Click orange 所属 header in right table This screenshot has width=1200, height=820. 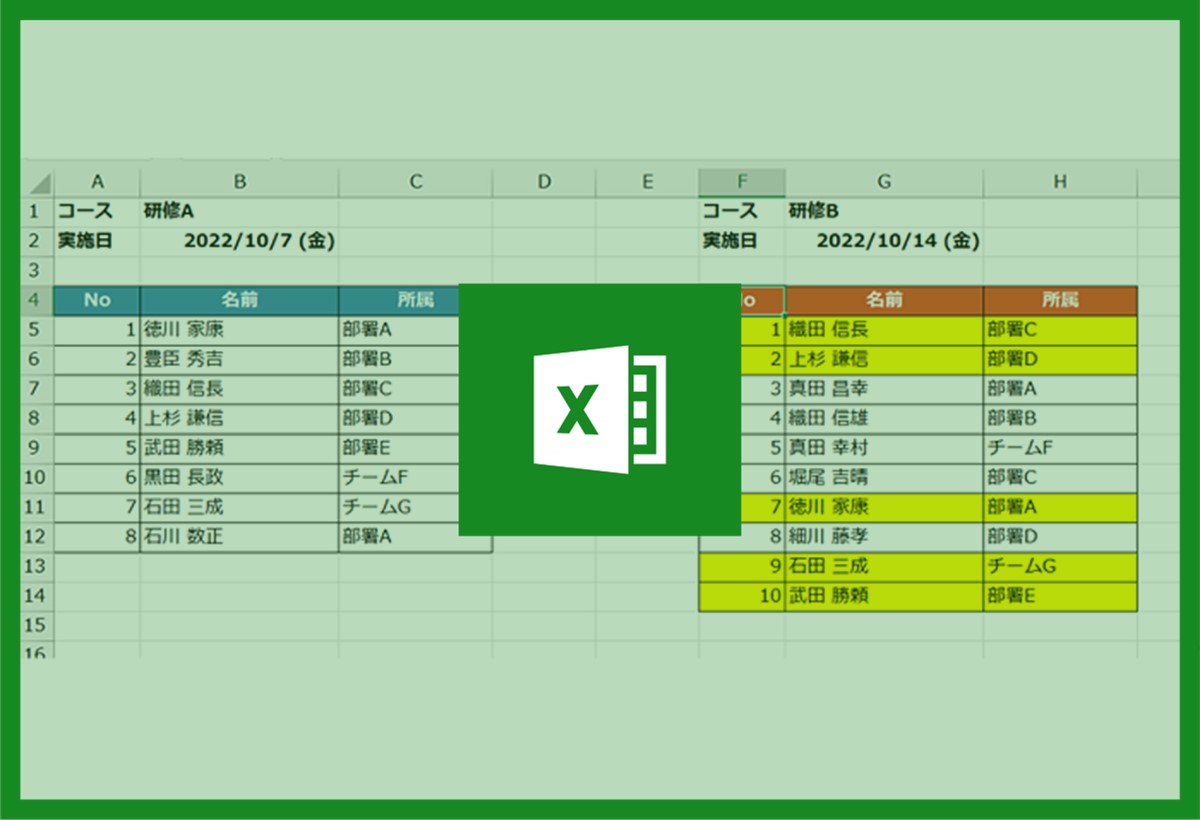(1060, 300)
